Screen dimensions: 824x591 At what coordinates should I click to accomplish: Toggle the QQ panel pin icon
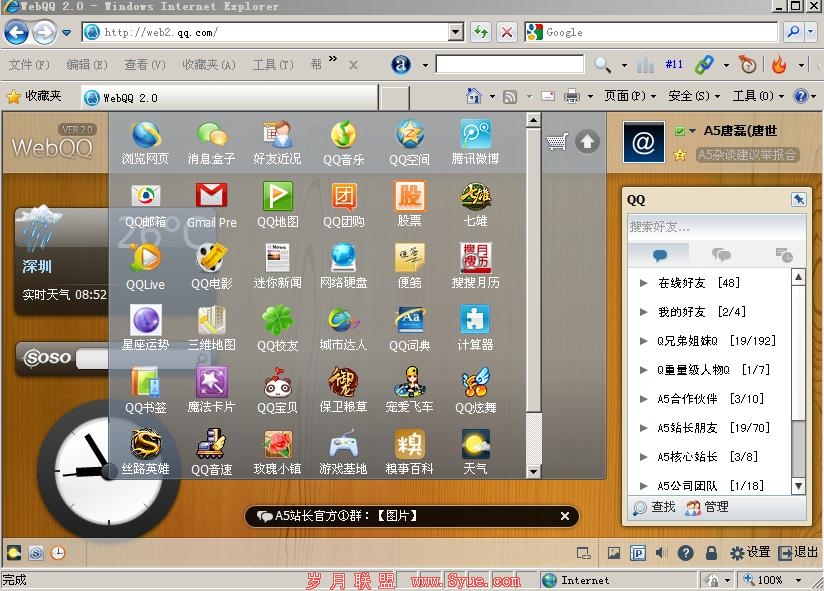click(x=798, y=200)
